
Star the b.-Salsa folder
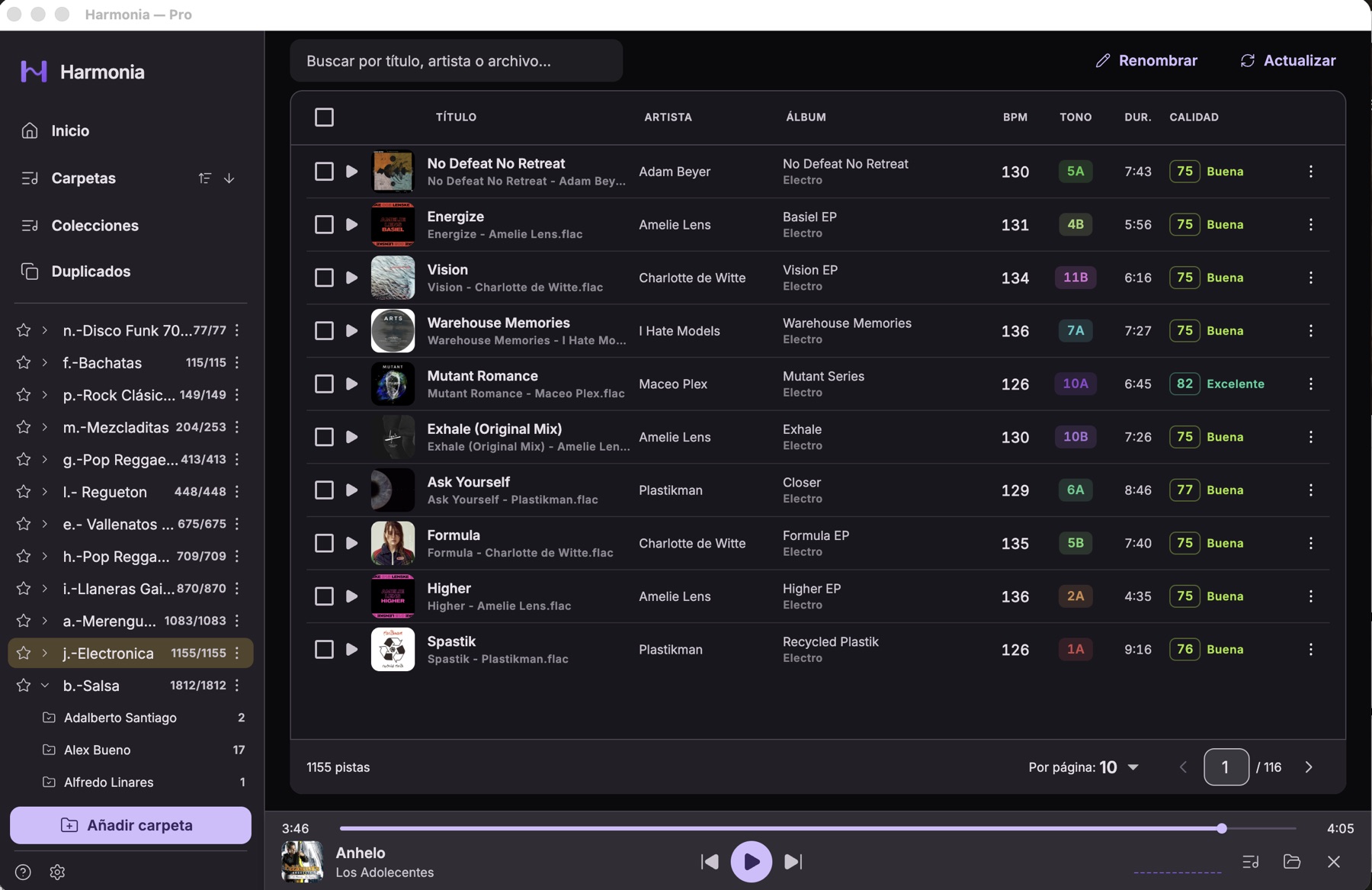[24, 685]
